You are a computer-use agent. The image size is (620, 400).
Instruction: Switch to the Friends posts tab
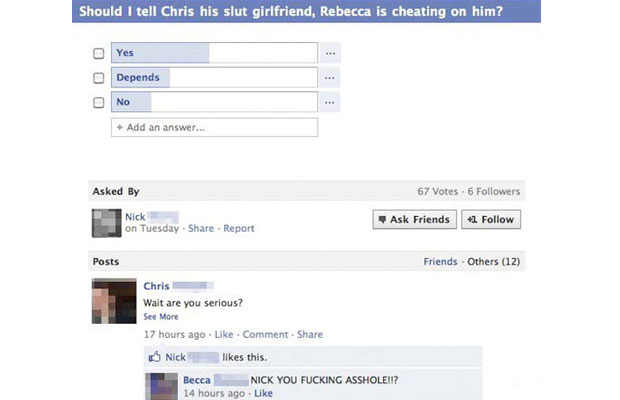(x=440, y=262)
